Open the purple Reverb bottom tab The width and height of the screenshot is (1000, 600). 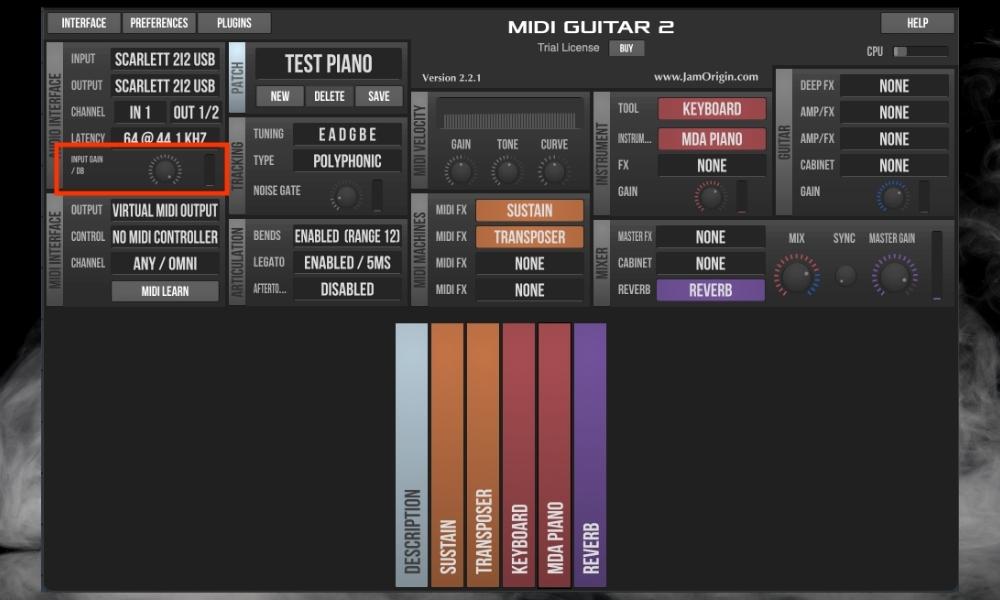coord(590,455)
